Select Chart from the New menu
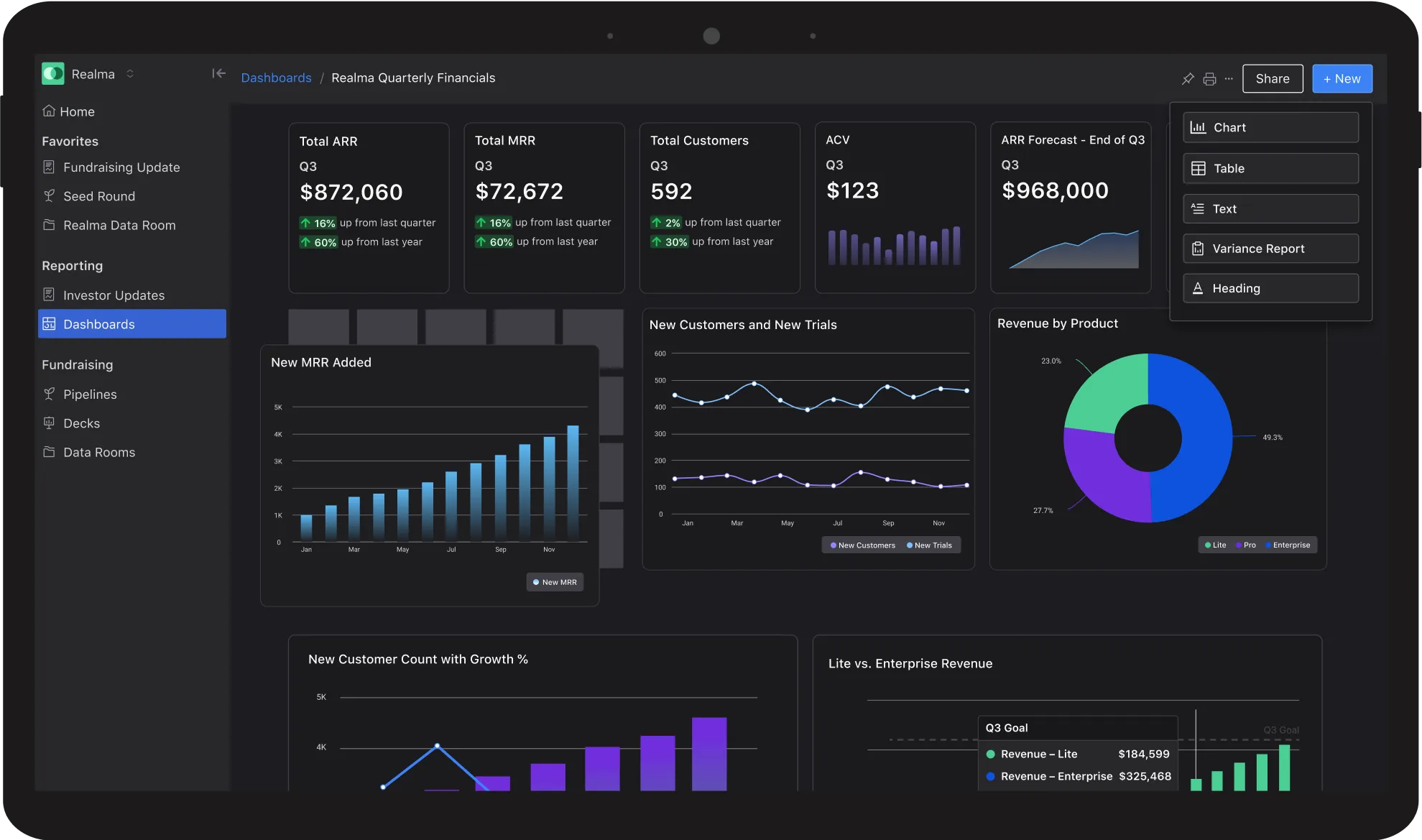The height and width of the screenshot is (840, 1422). [x=1270, y=128]
